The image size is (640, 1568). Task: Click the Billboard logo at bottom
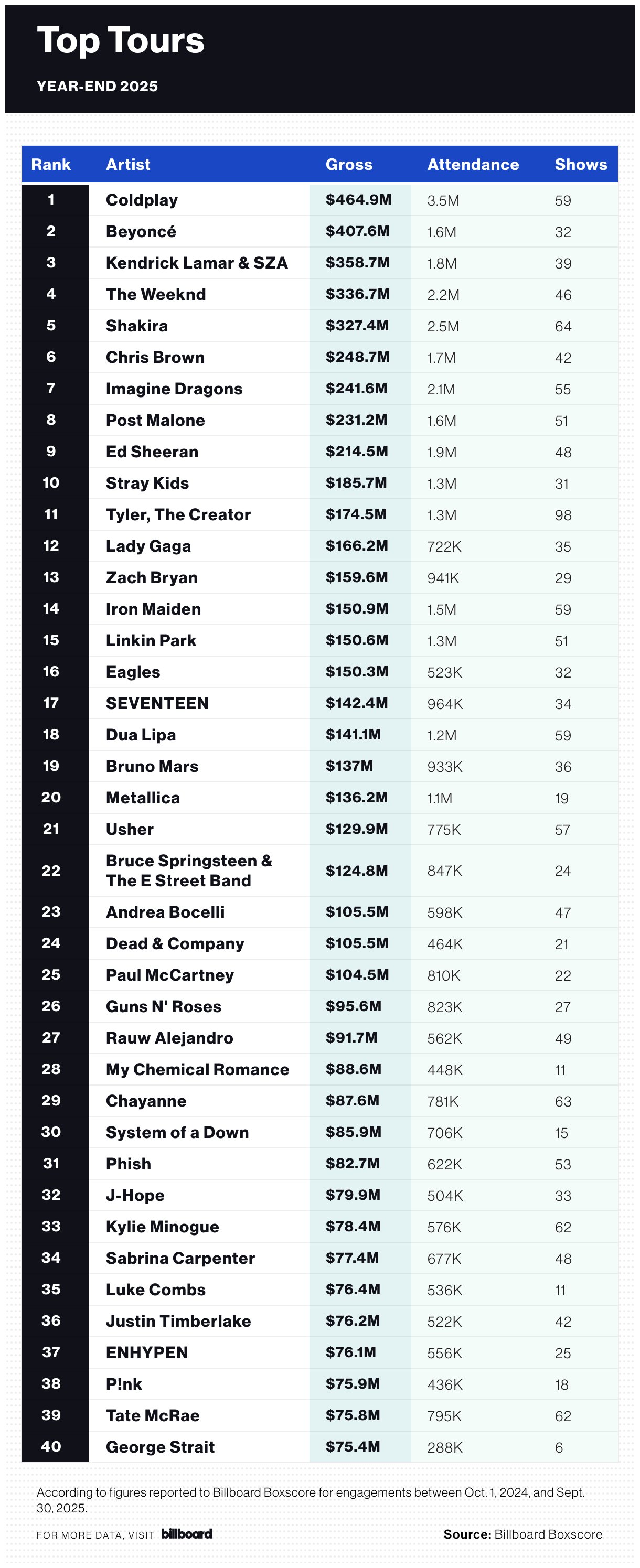coord(186,1533)
